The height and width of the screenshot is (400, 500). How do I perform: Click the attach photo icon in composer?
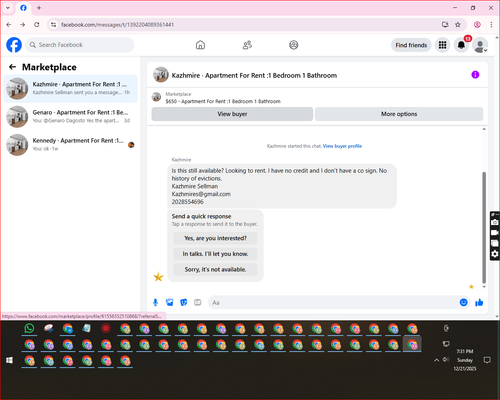(170, 302)
